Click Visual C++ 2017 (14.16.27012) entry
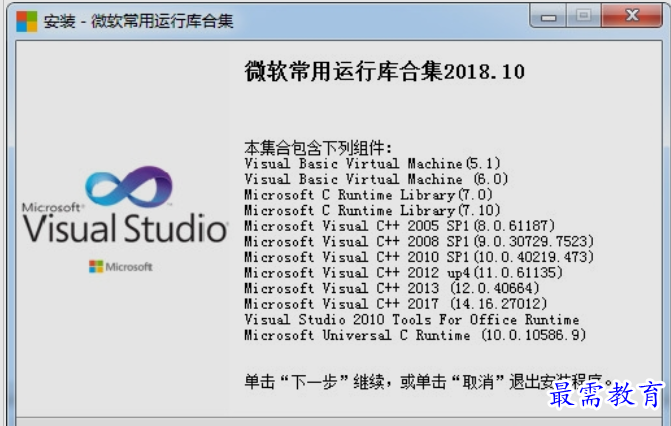Screen dimensions: 671x426 tap(395, 304)
